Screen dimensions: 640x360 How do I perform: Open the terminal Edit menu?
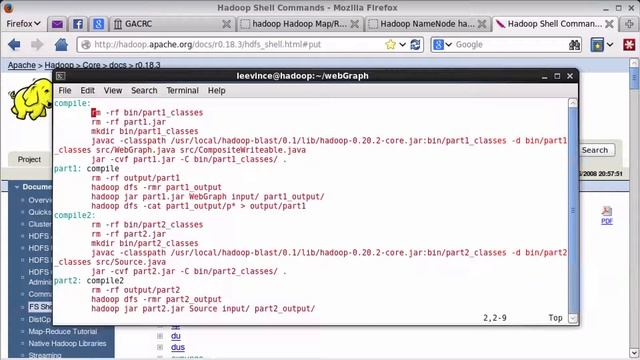87,91
